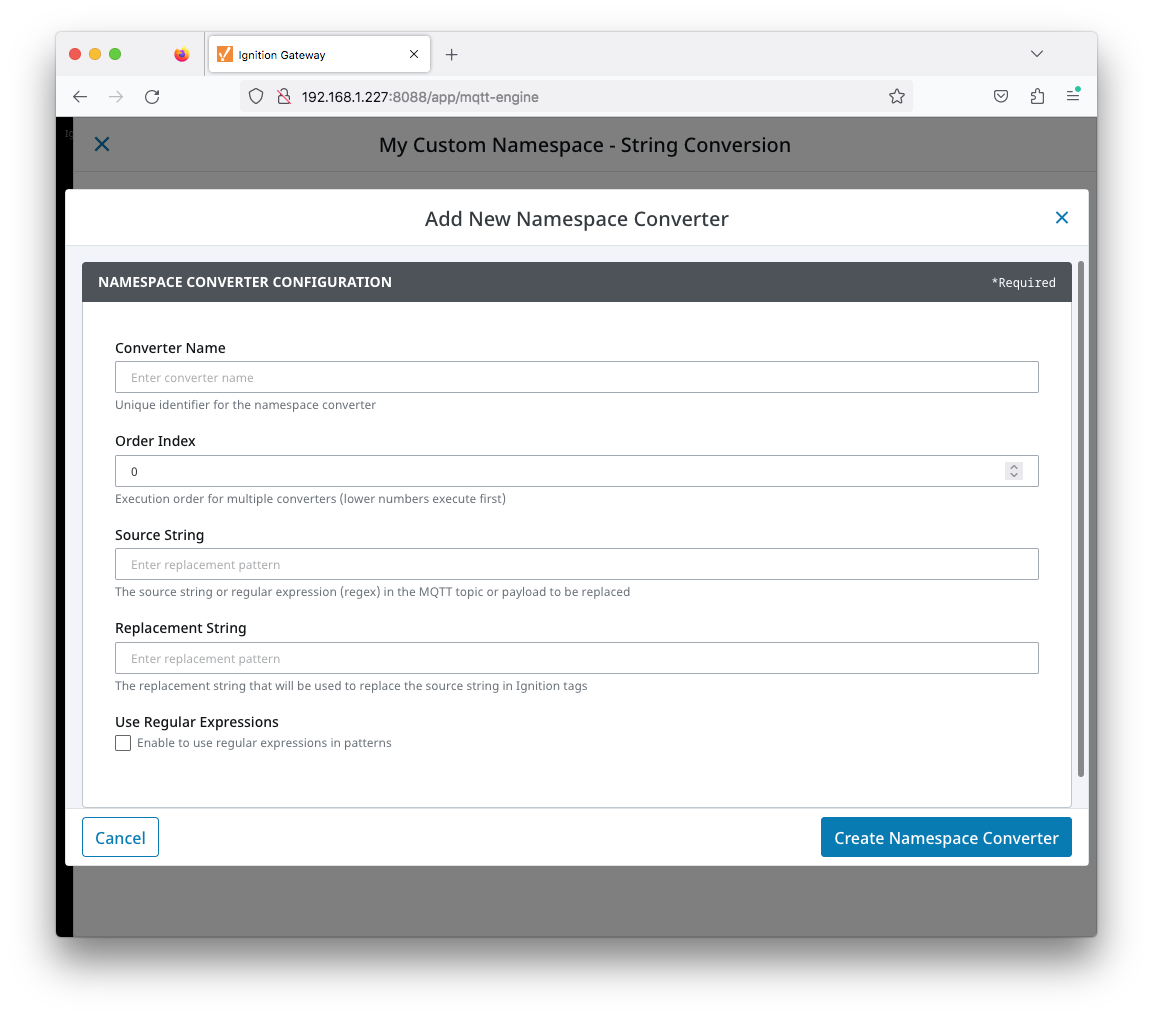Go back to the previous page
The image size is (1153, 1017).
click(x=79, y=96)
